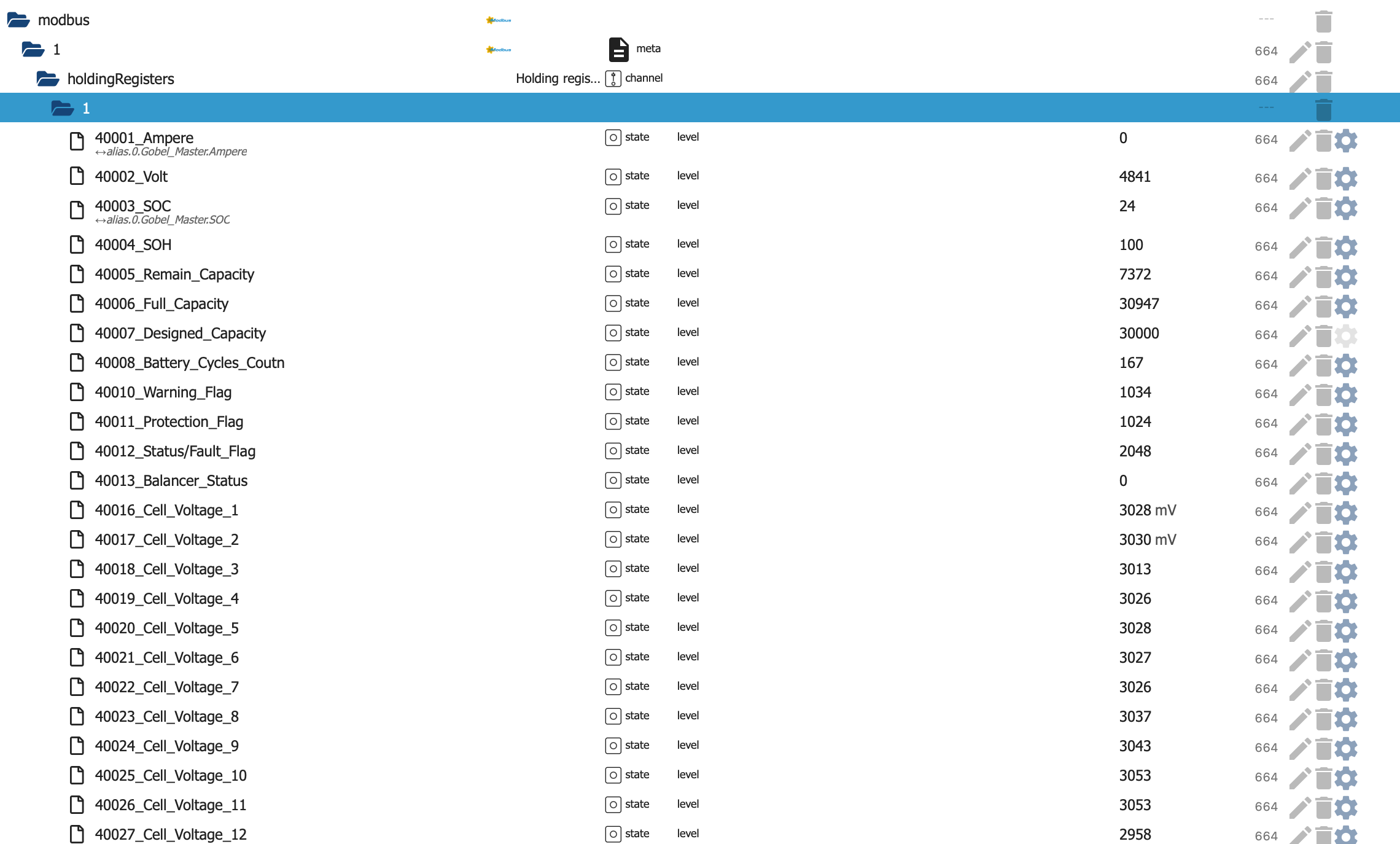Edit the holdingRegisters channel with pencil icon
This screenshot has height=844, width=1400.
1299,80
